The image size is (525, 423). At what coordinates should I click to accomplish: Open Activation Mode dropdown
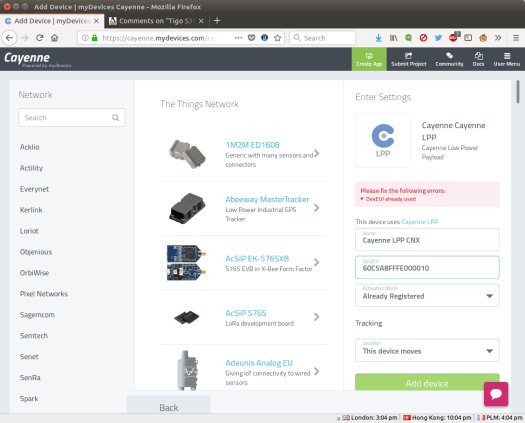pyautogui.click(x=427, y=295)
